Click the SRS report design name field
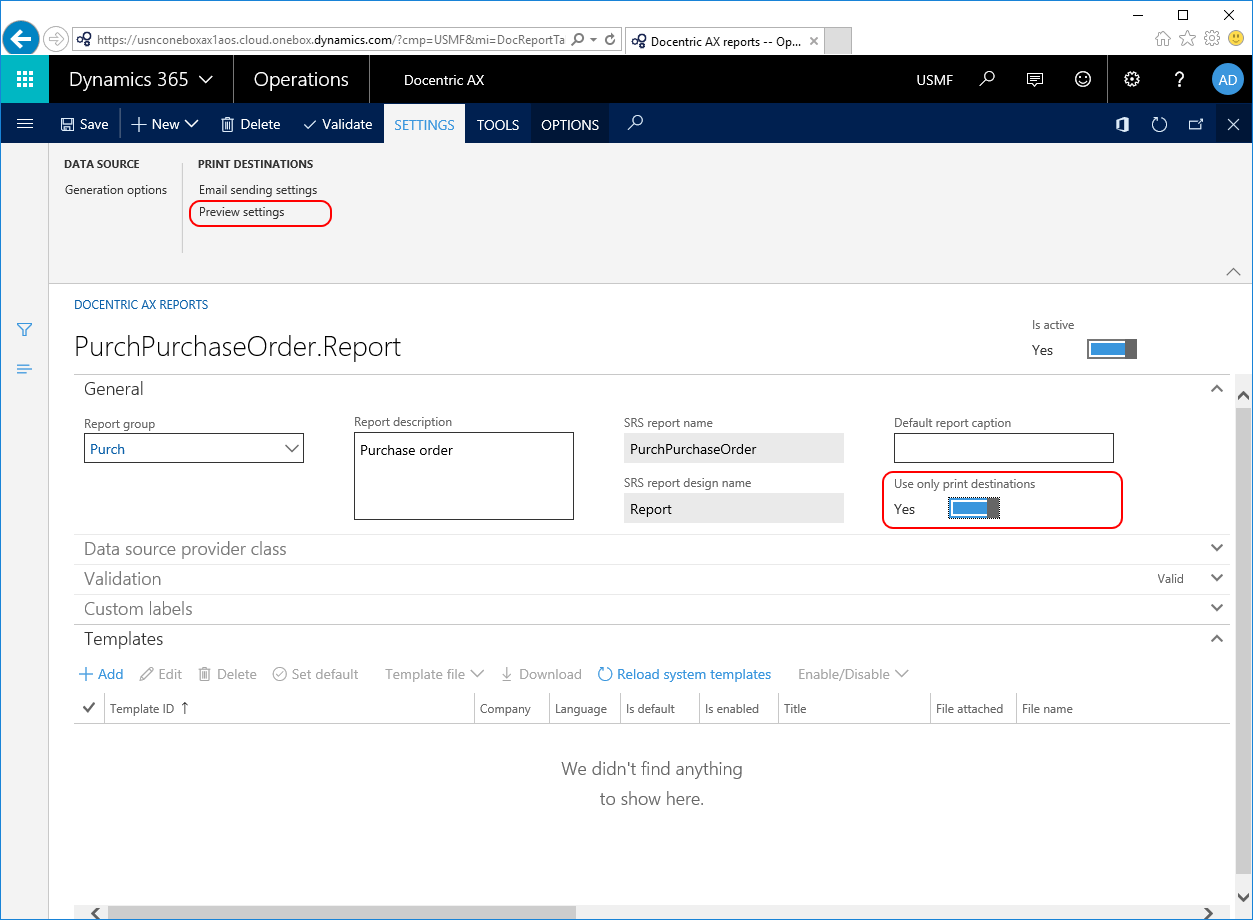The width and height of the screenshot is (1253, 920). pos(734,509)
